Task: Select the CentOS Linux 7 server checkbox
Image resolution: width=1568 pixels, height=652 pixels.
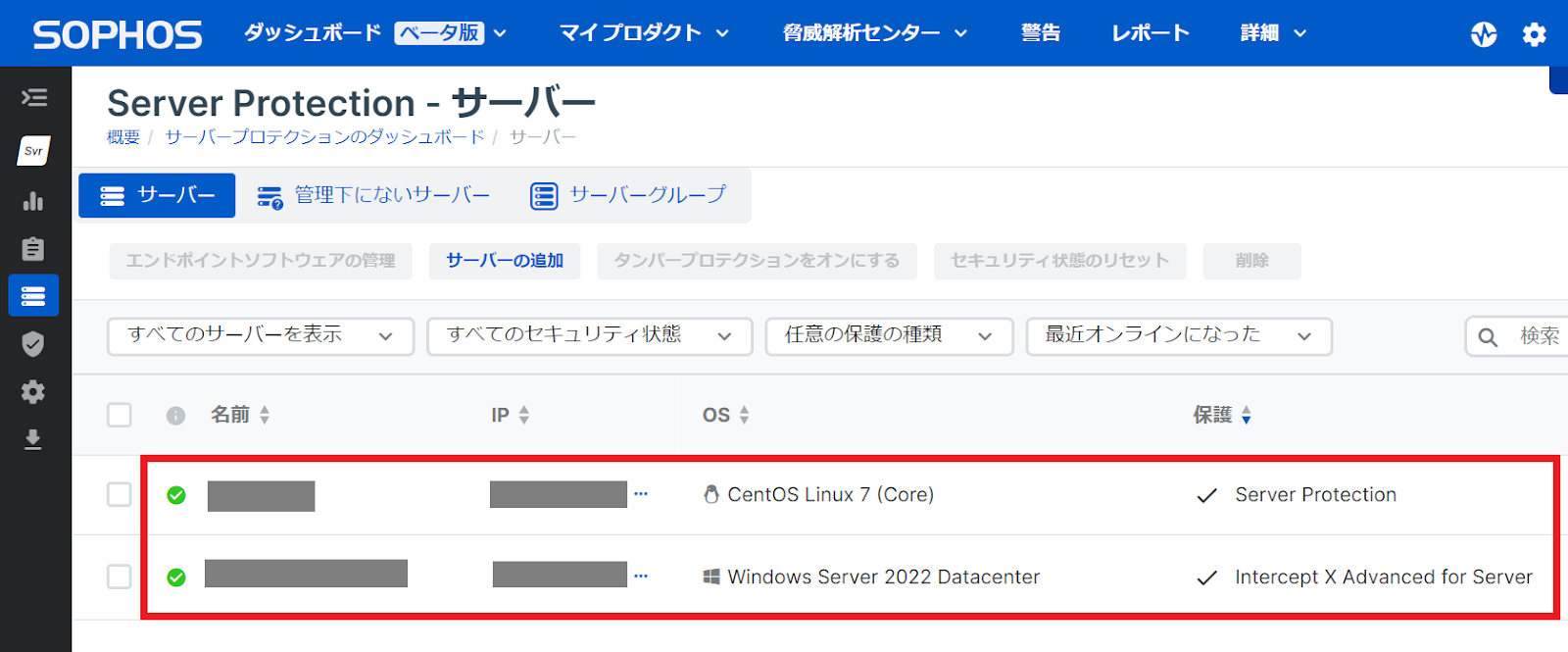Action: [x=120, y=494]
